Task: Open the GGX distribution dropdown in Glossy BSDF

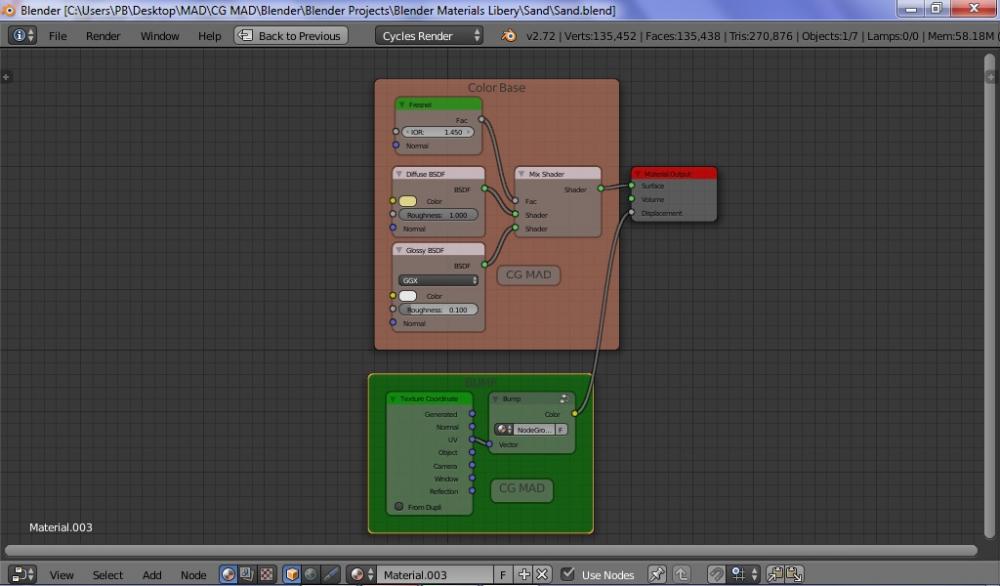Action: pos(438,281)
